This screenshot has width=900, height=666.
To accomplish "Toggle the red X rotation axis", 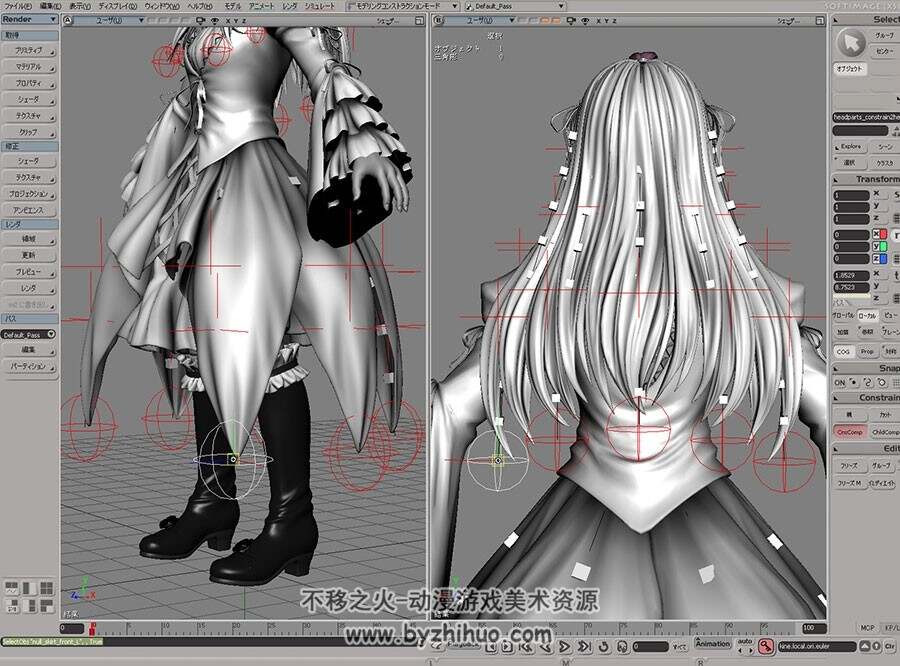I will tap(880, 234).
